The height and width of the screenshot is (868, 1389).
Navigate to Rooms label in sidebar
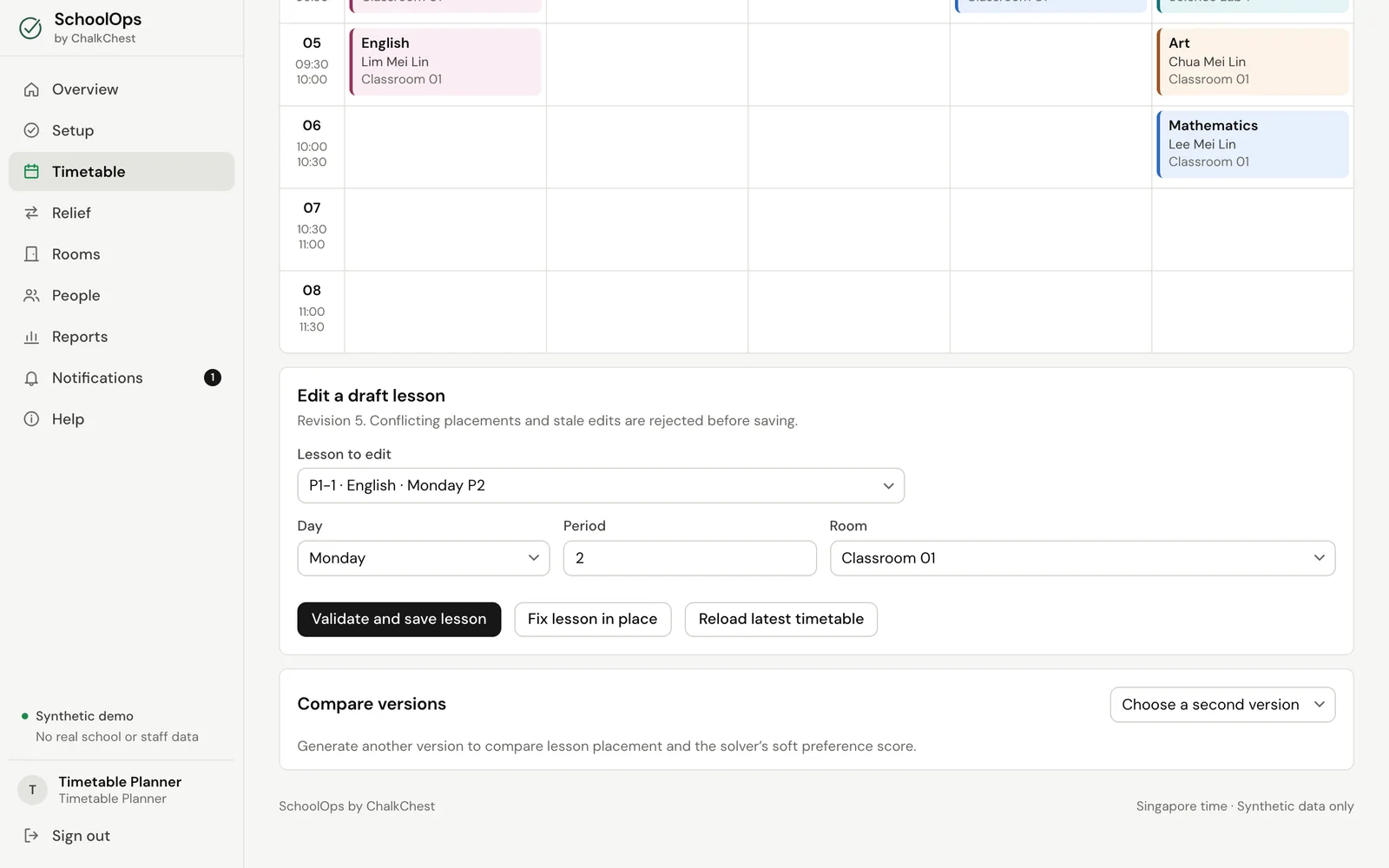tap(76, 254)
